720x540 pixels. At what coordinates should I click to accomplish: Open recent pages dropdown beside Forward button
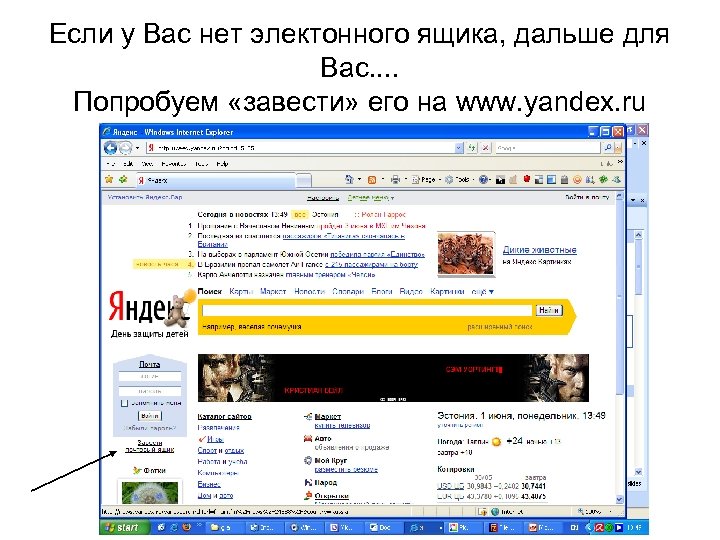pos(137,148)
